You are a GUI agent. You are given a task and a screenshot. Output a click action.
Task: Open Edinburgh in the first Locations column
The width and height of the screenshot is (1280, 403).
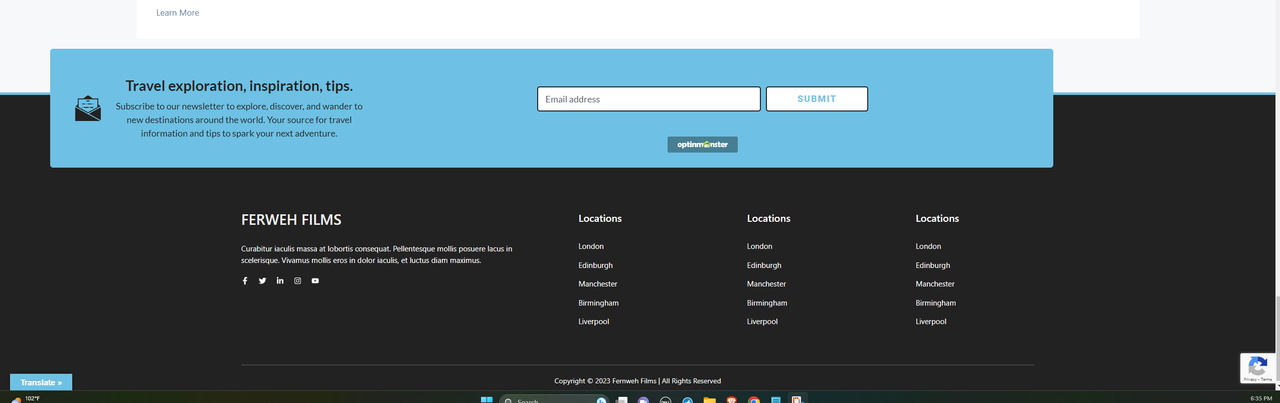(596, 265)
